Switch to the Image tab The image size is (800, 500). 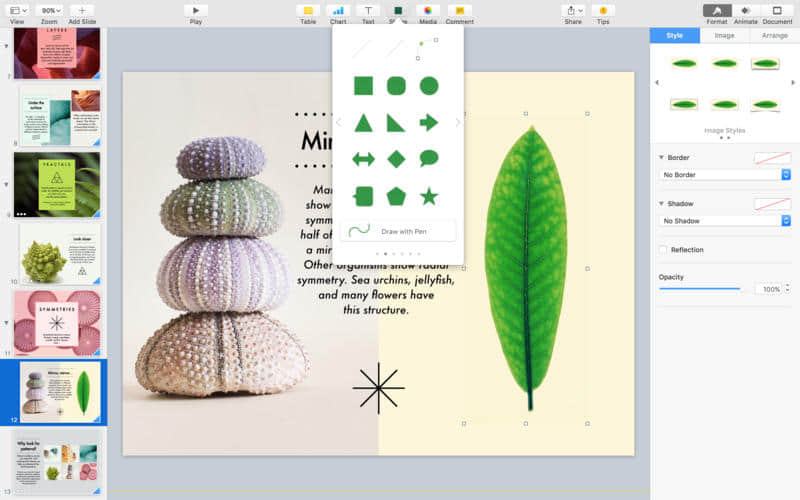coord(724,35)
